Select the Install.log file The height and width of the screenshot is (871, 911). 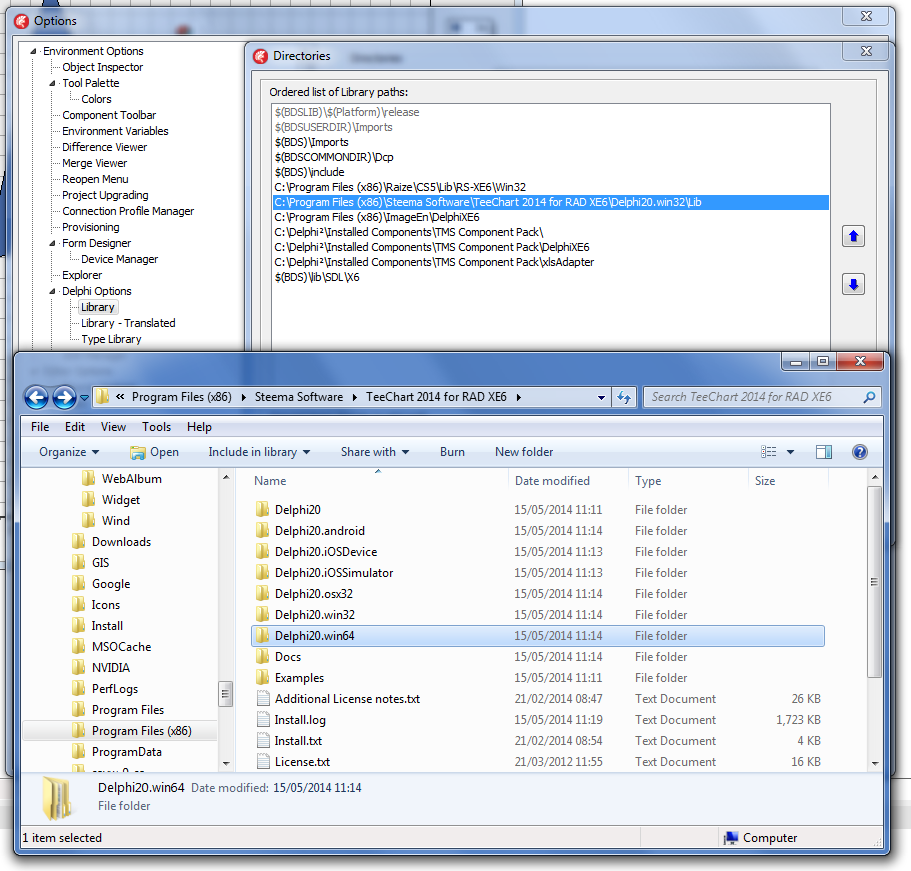pos(300,719)
